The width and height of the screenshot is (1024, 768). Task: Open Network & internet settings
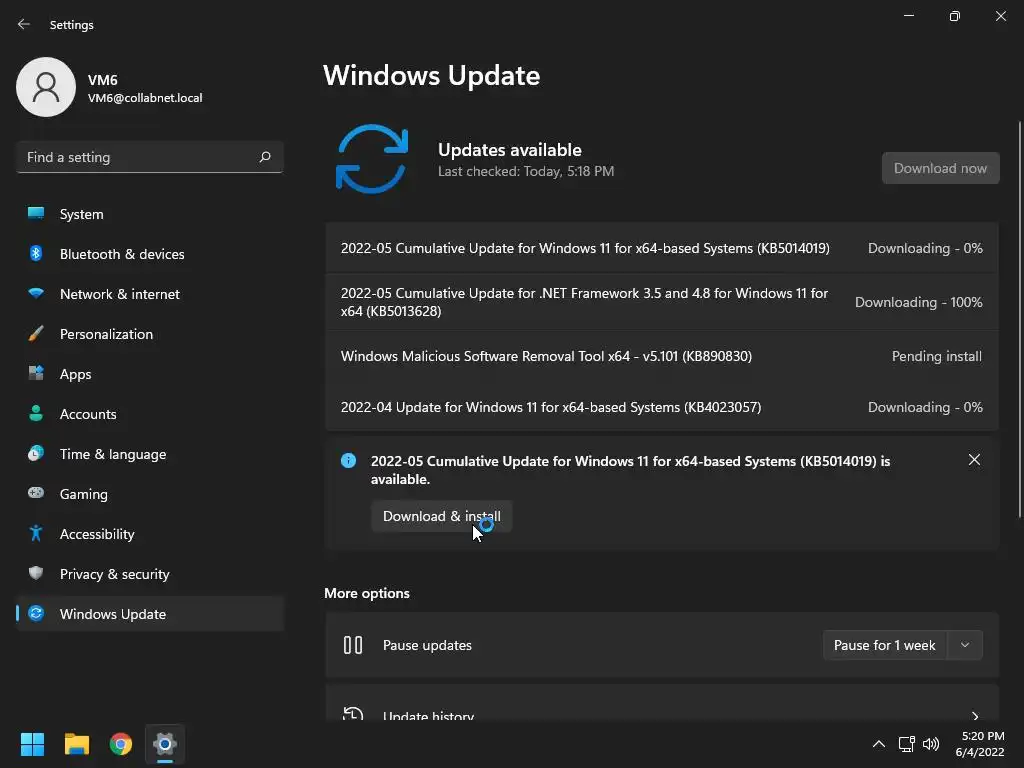point(150,294)
